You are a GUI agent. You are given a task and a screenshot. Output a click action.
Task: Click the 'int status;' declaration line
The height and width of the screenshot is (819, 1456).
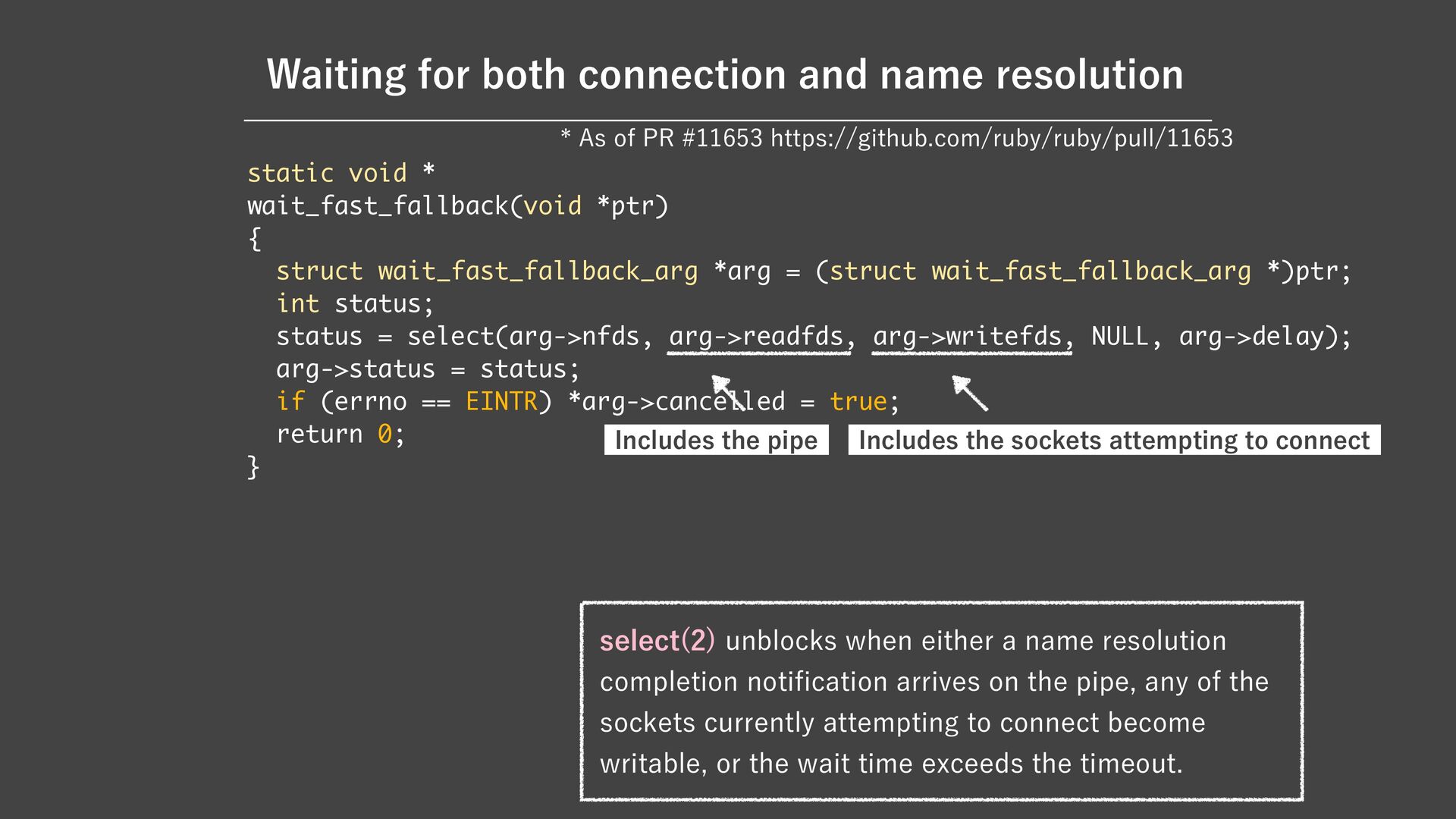click(354, 303)
